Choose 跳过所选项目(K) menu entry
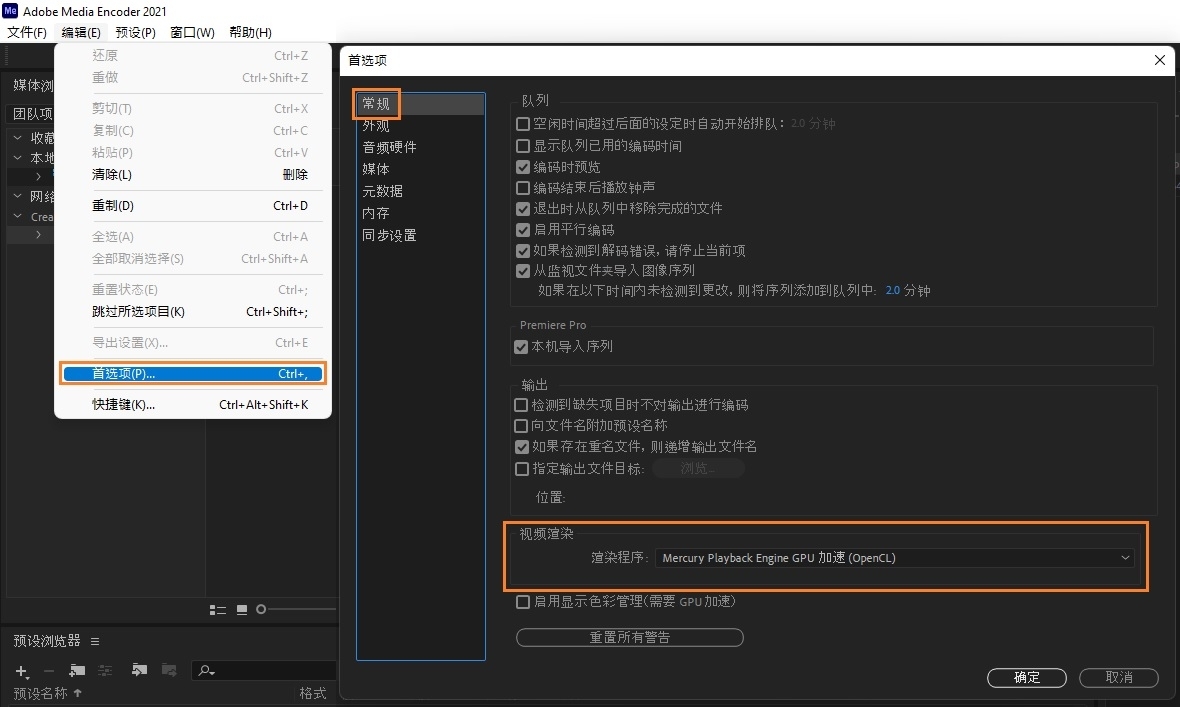 pyautogui.click(x=193, y=312)
